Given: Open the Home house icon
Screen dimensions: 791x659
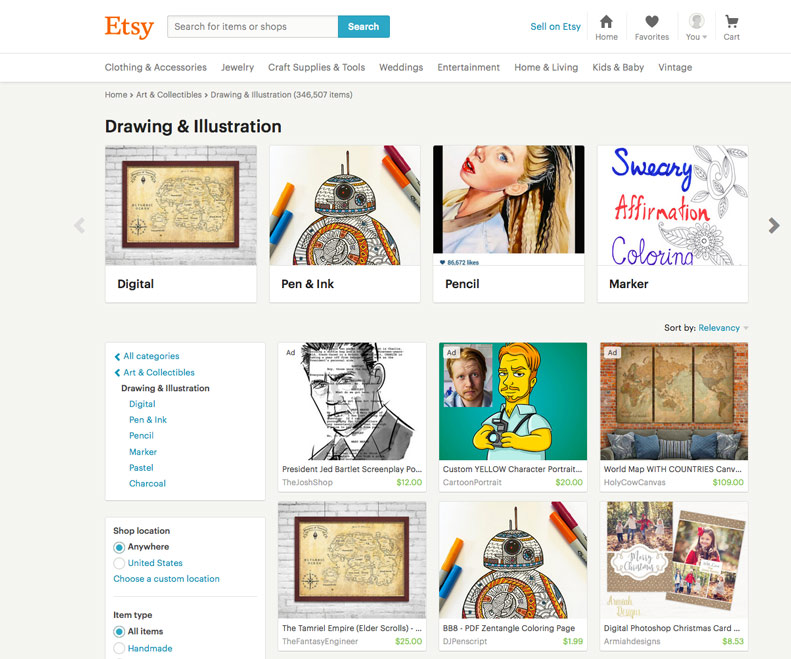Looking at the screenshot, I should (606, 22).
